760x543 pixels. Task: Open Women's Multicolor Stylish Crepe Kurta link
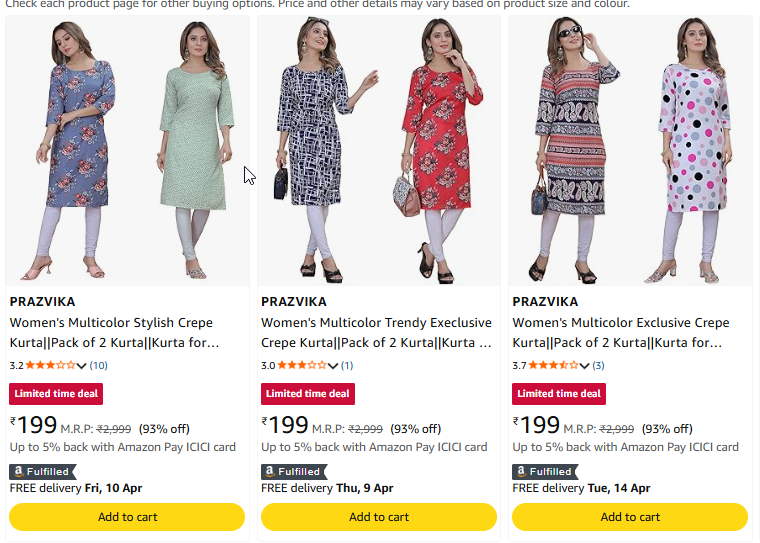[111, 333]
